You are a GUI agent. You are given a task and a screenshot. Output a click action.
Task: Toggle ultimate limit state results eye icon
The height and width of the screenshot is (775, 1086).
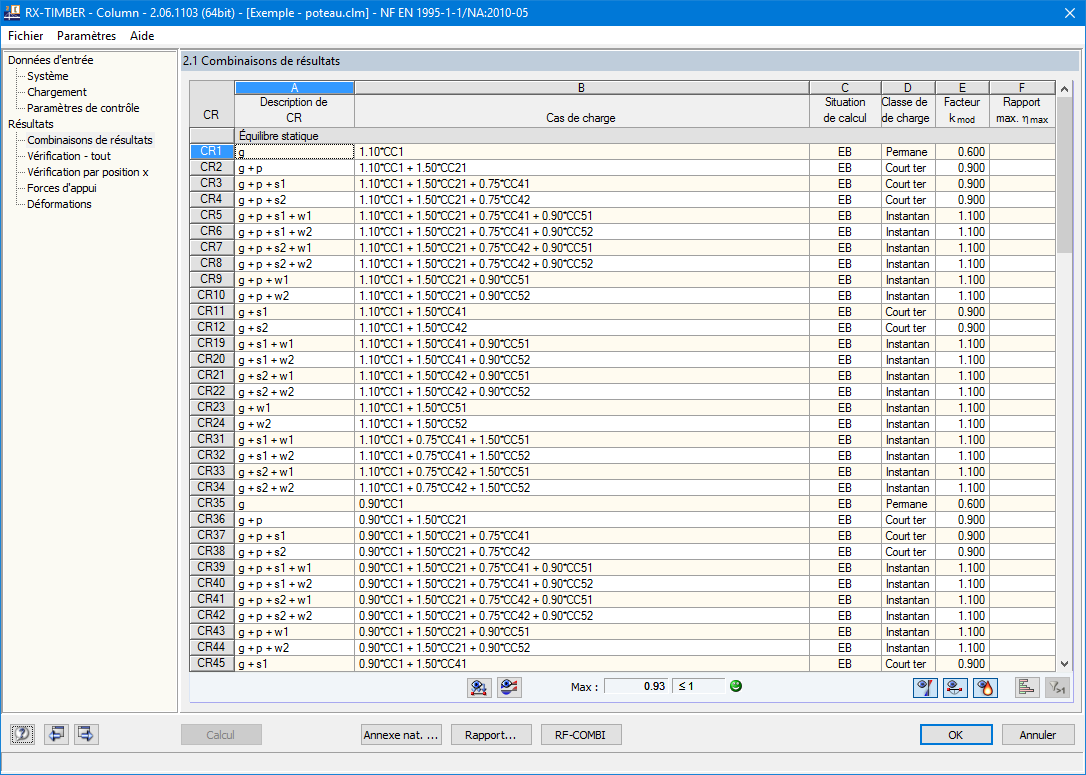click(x=925, y=688)
